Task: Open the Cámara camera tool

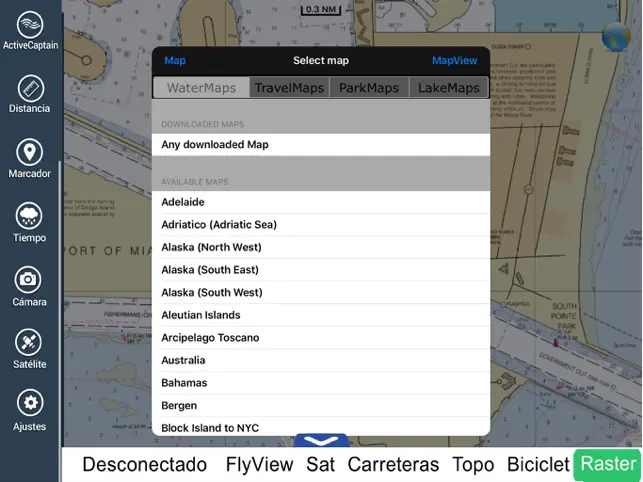Action: click(x=28, y=280)
